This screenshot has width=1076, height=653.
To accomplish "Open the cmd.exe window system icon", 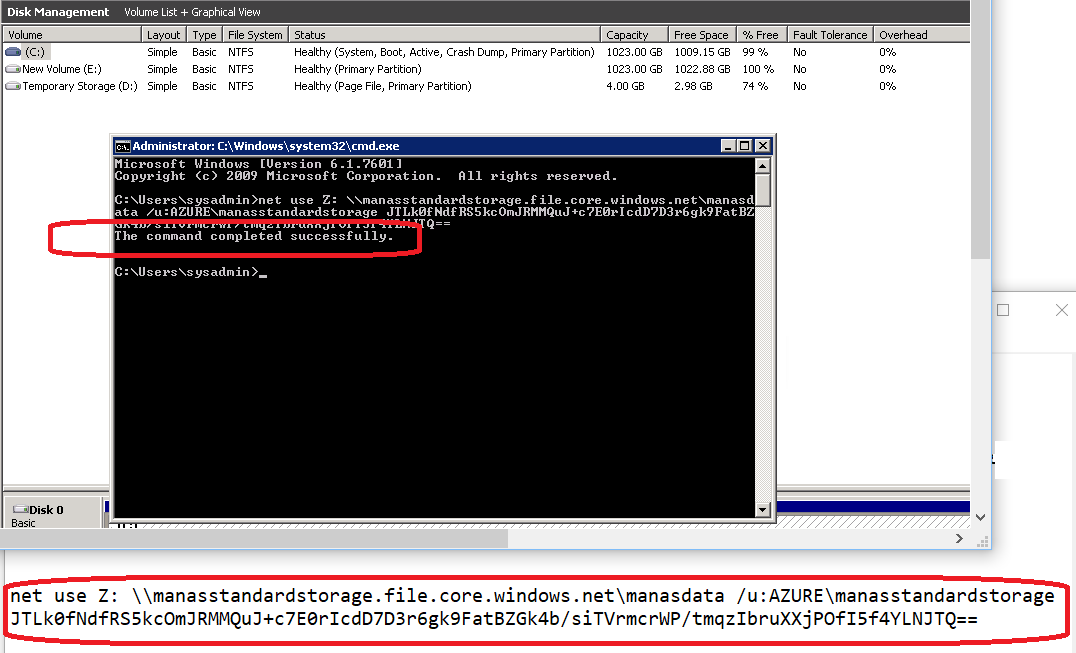I will coord(123,146).
